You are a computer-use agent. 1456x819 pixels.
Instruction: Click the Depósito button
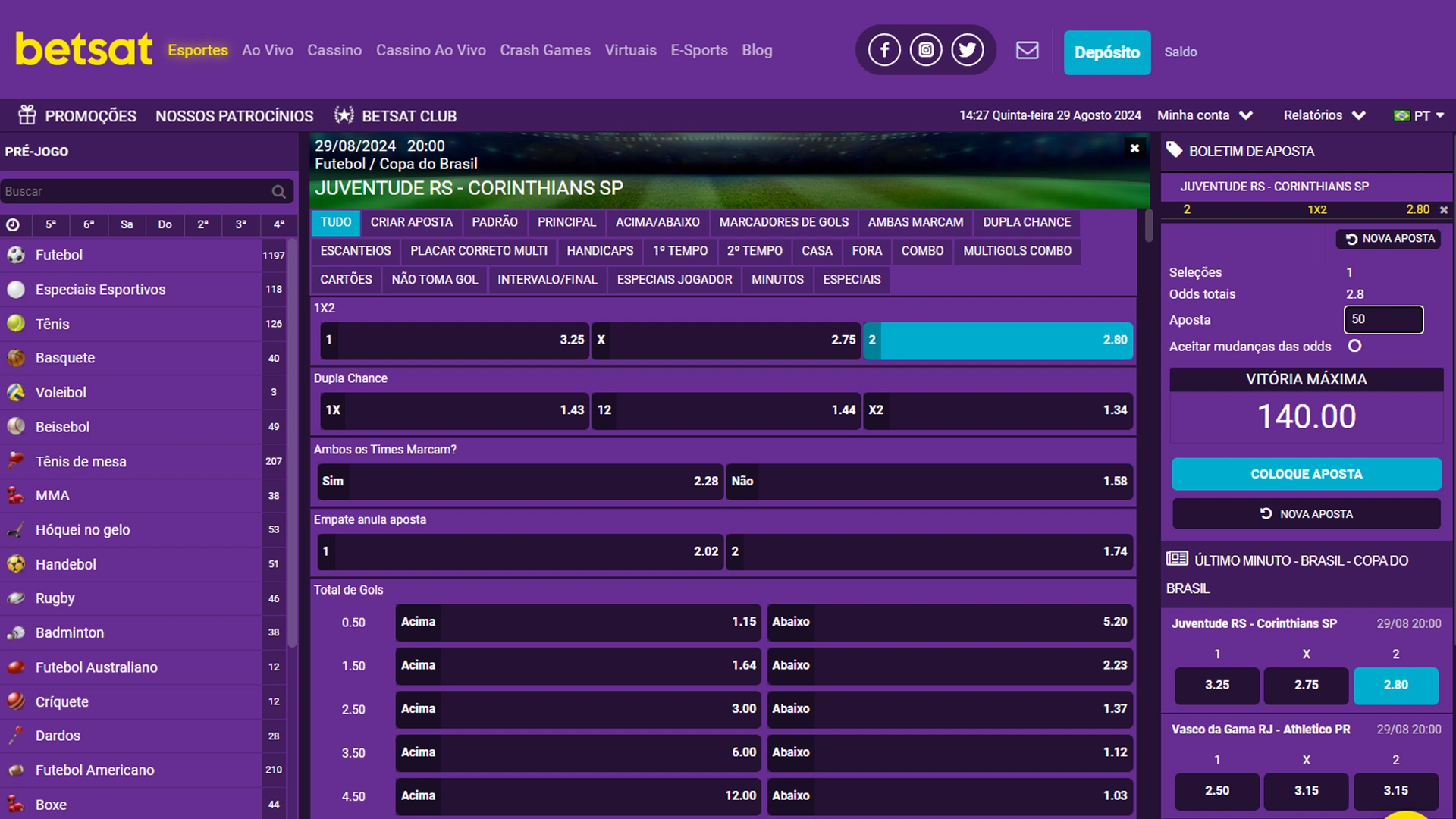(1106, 52)
